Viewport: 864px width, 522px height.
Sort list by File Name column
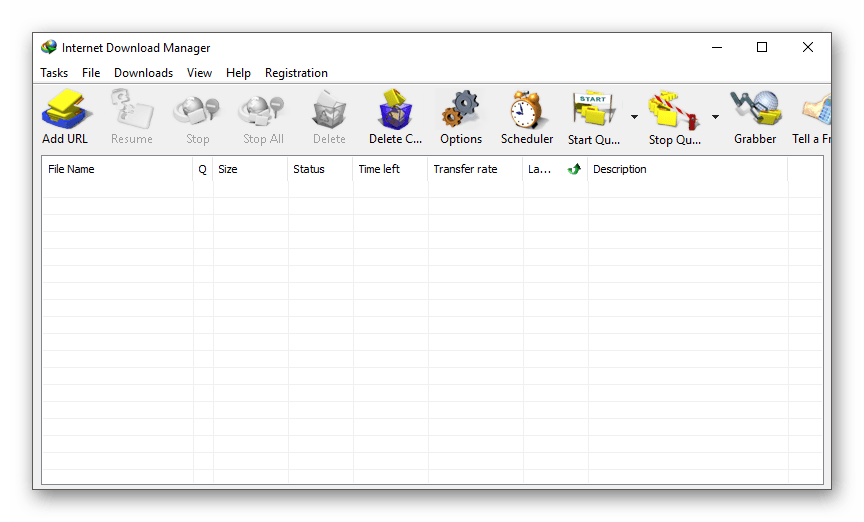coord(117,170)
